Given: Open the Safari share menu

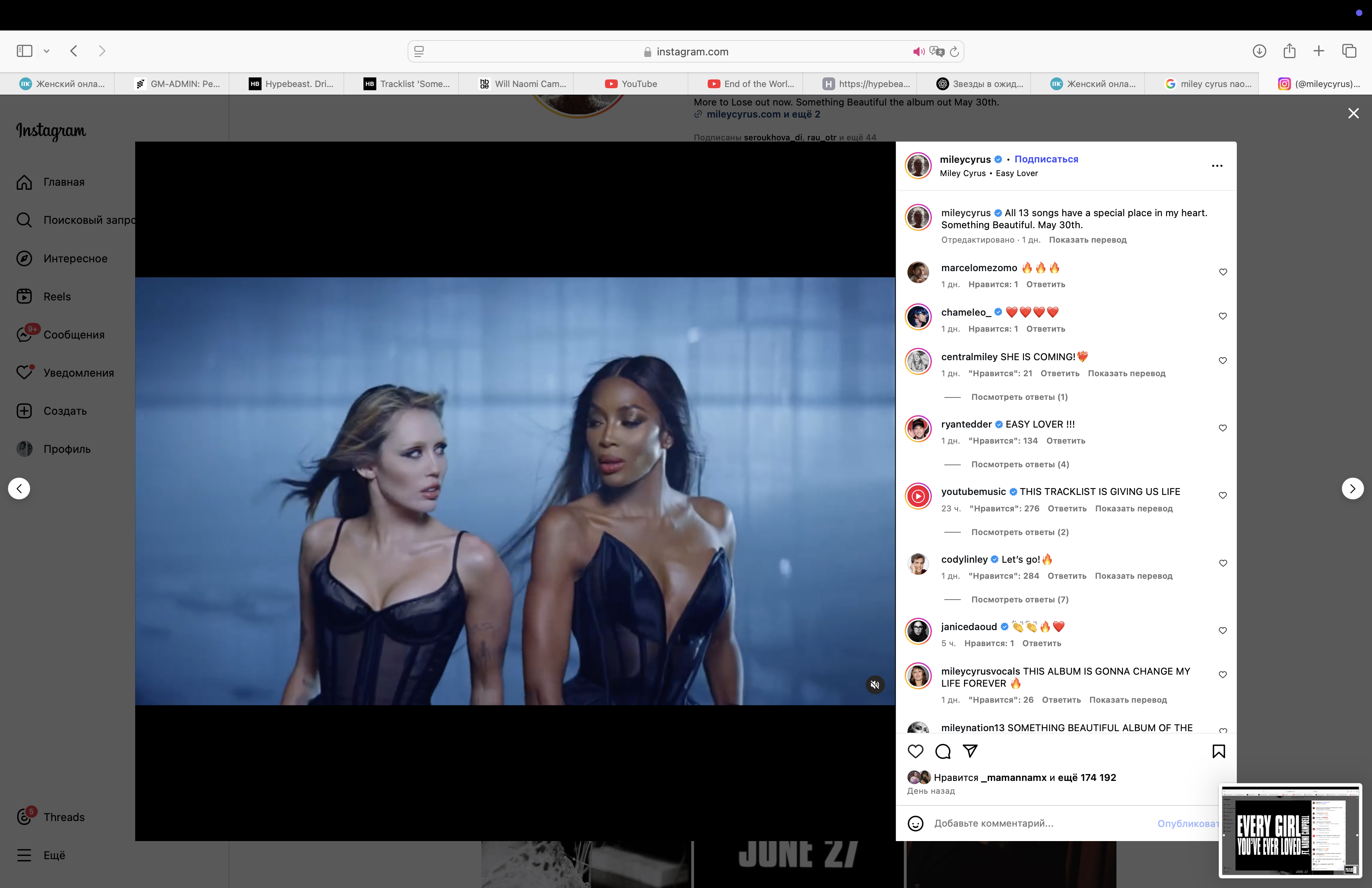Looking at the screenshot, I should click(1290, 51).
